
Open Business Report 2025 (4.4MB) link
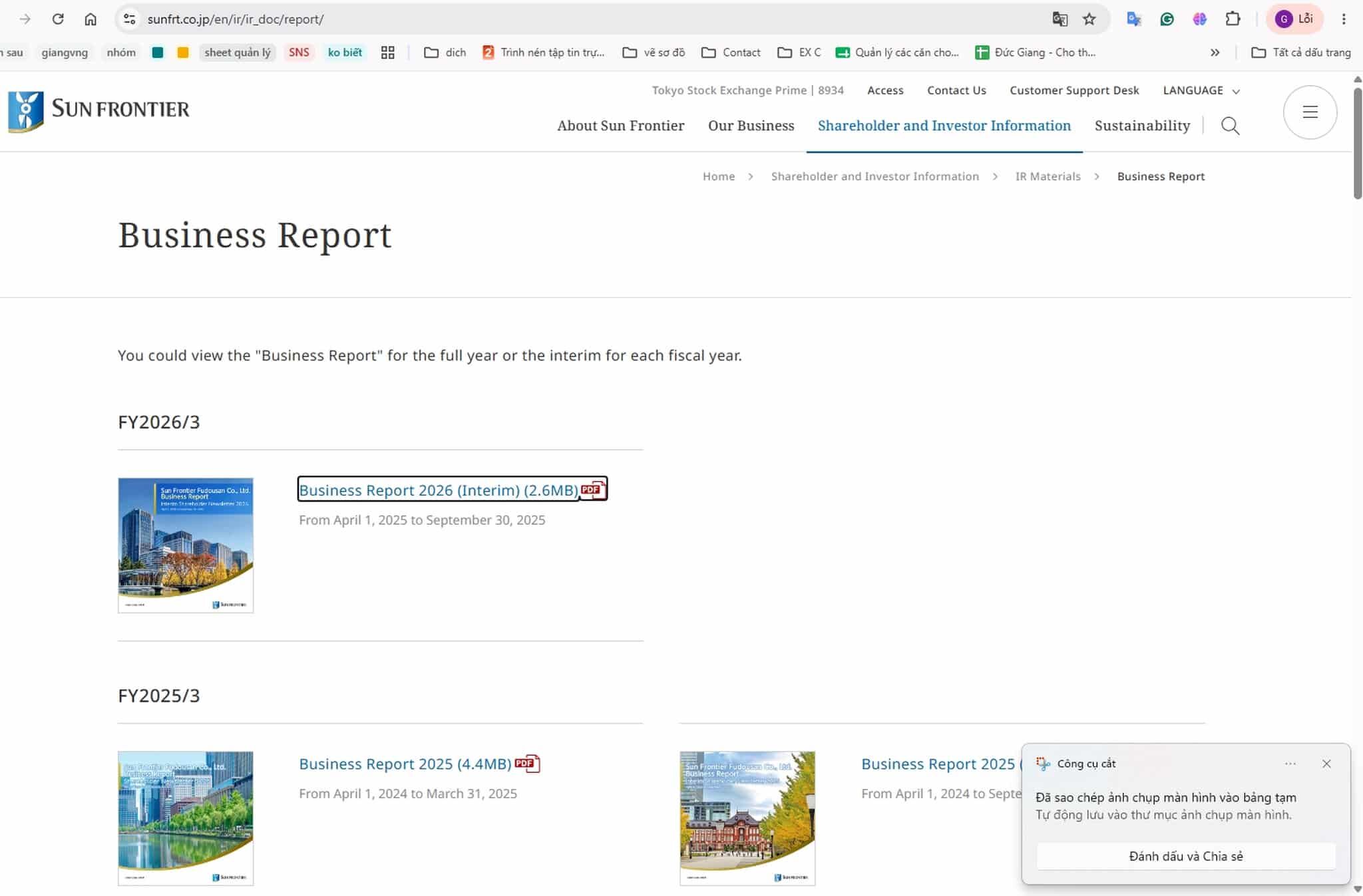(x=405, y=764)
